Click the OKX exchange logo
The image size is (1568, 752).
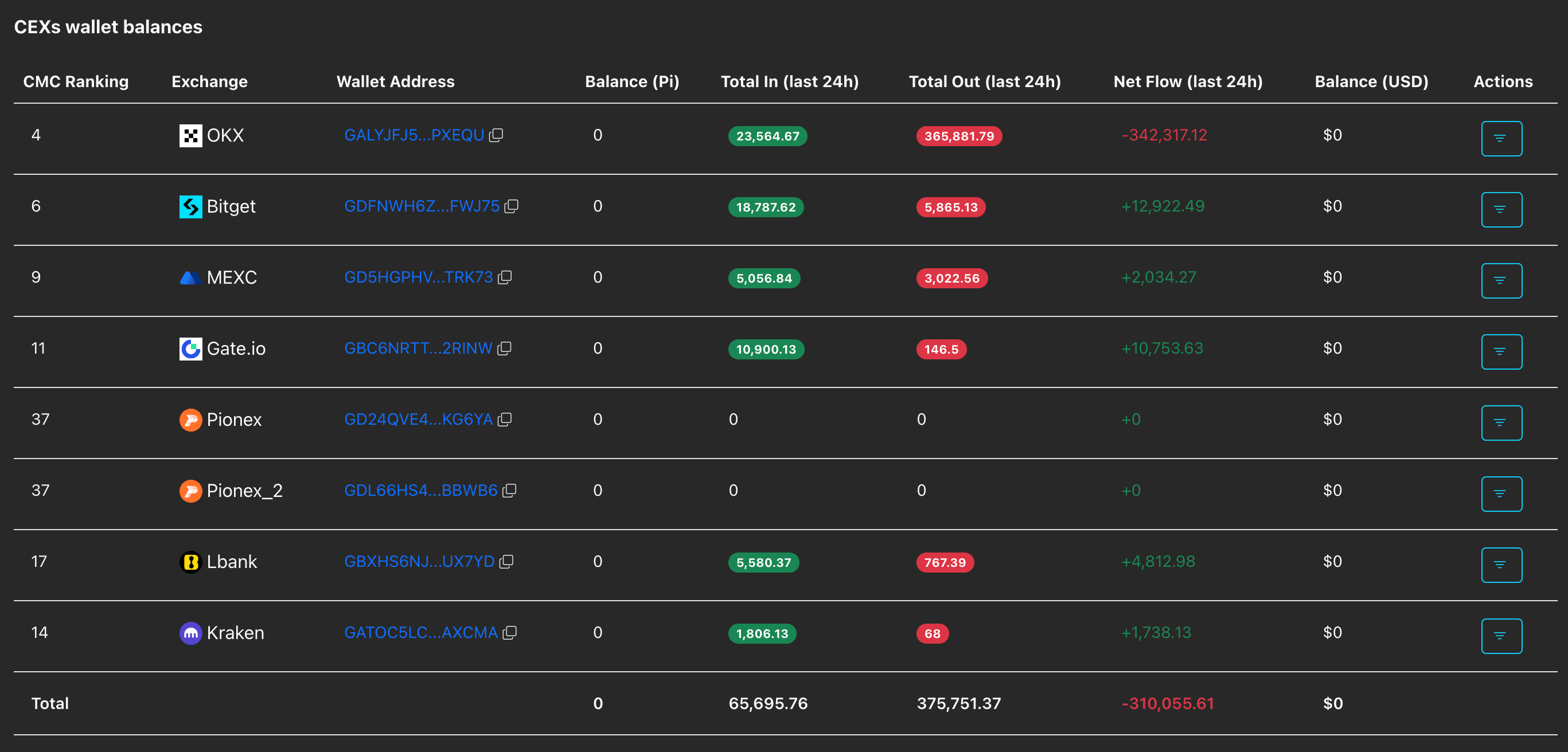click(190, 136)
